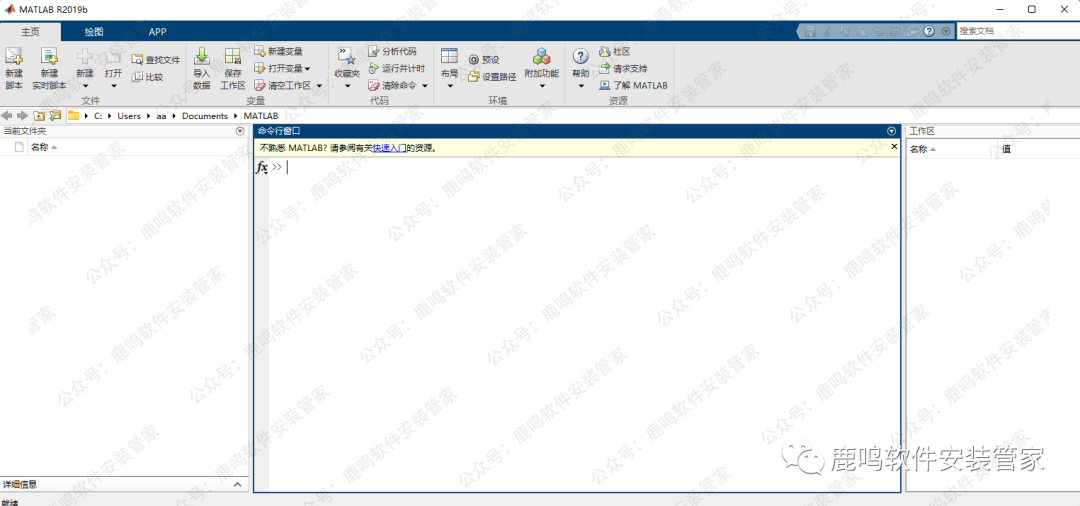Select the MATLAB segment in the path
This screenshot has height=506, width=1080.
(x=261, y=116)
